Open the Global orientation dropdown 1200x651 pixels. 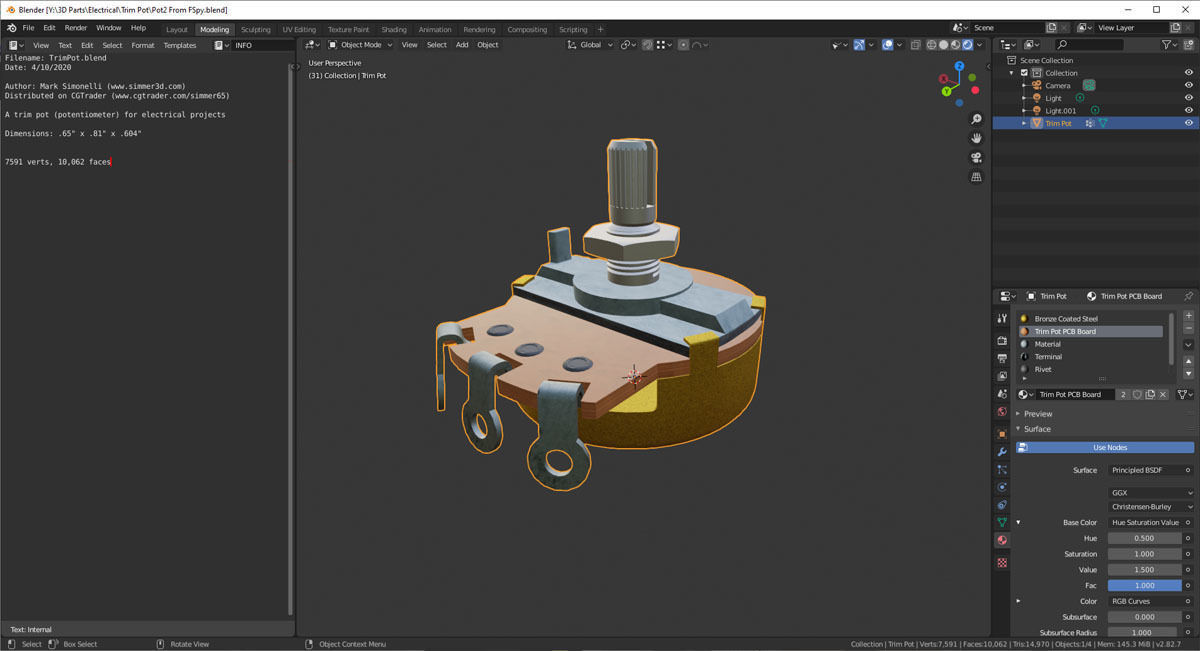click(589, 45)
